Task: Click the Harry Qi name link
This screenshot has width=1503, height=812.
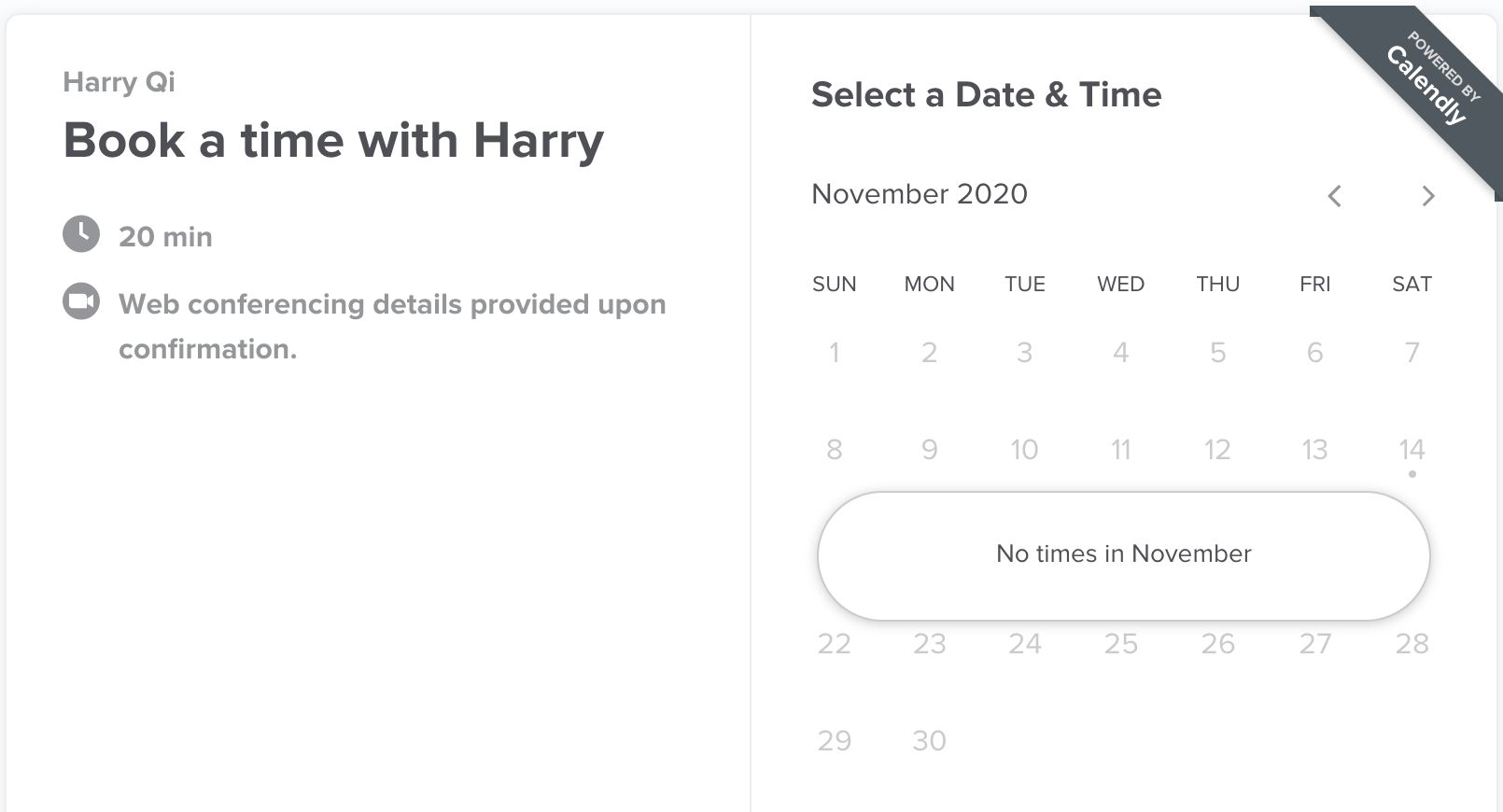Action: (119, 82)
